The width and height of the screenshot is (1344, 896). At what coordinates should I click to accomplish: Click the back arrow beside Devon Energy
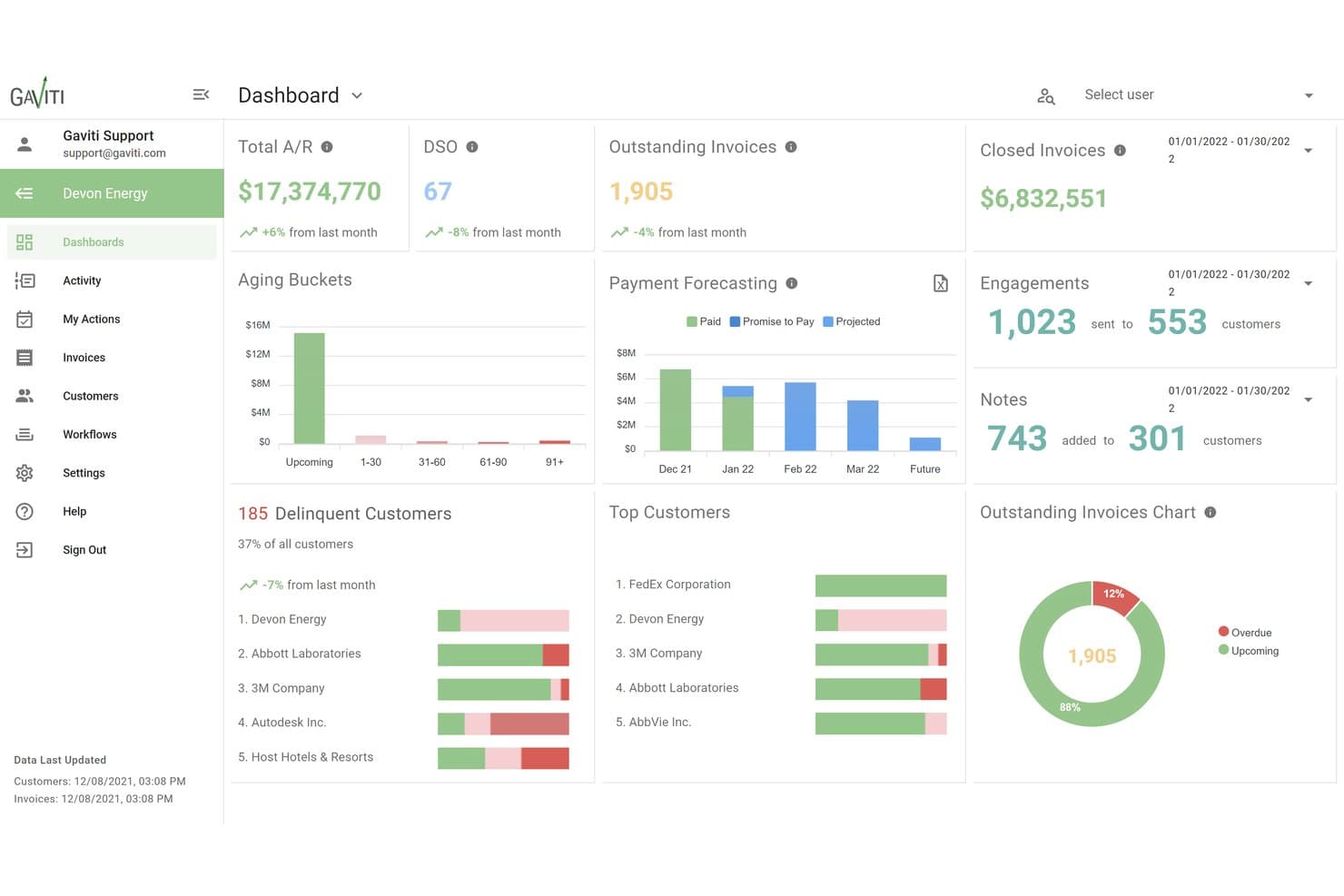25,193
